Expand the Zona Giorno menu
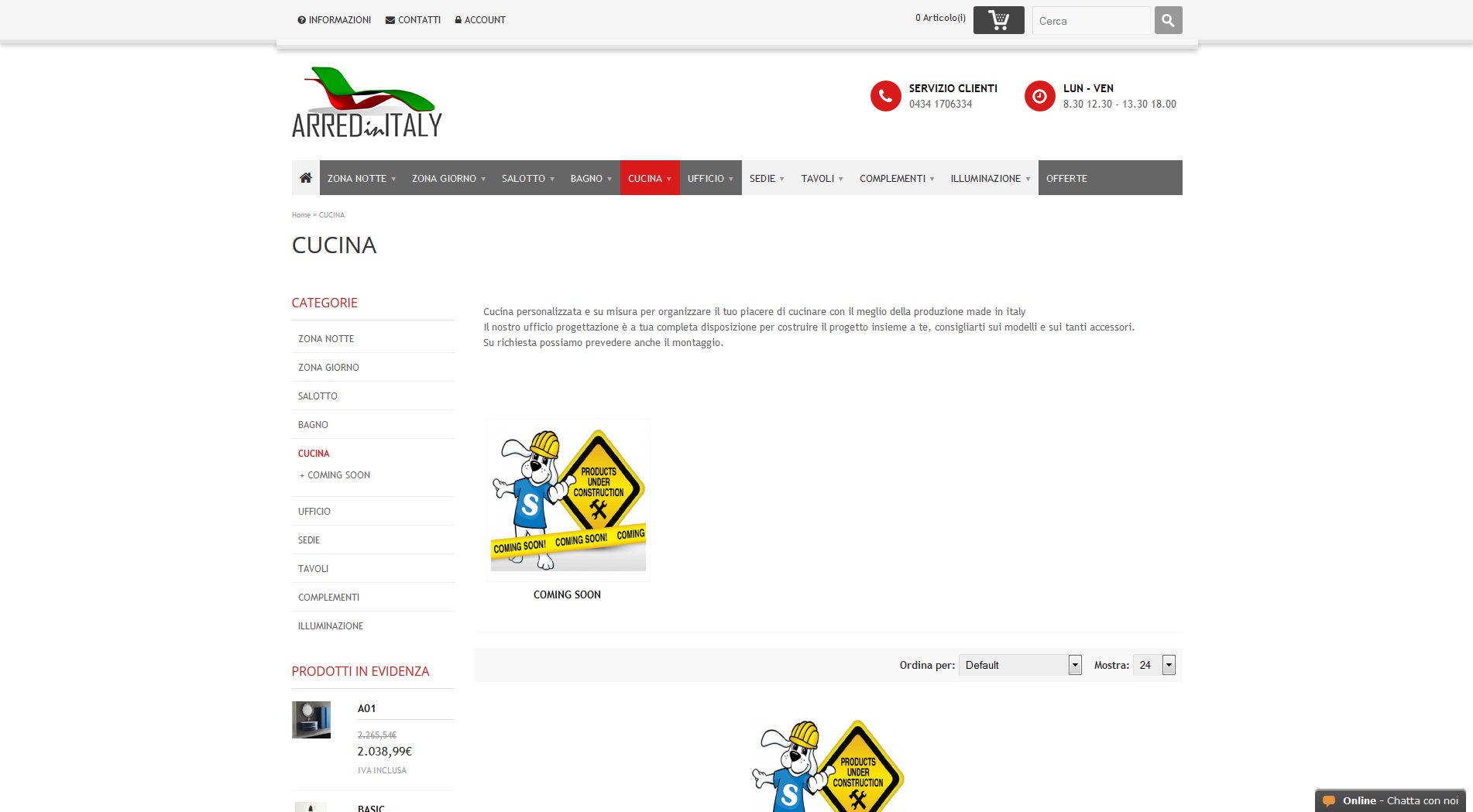The width and height of the screenshot is (1473, 812). pos(449,178)
